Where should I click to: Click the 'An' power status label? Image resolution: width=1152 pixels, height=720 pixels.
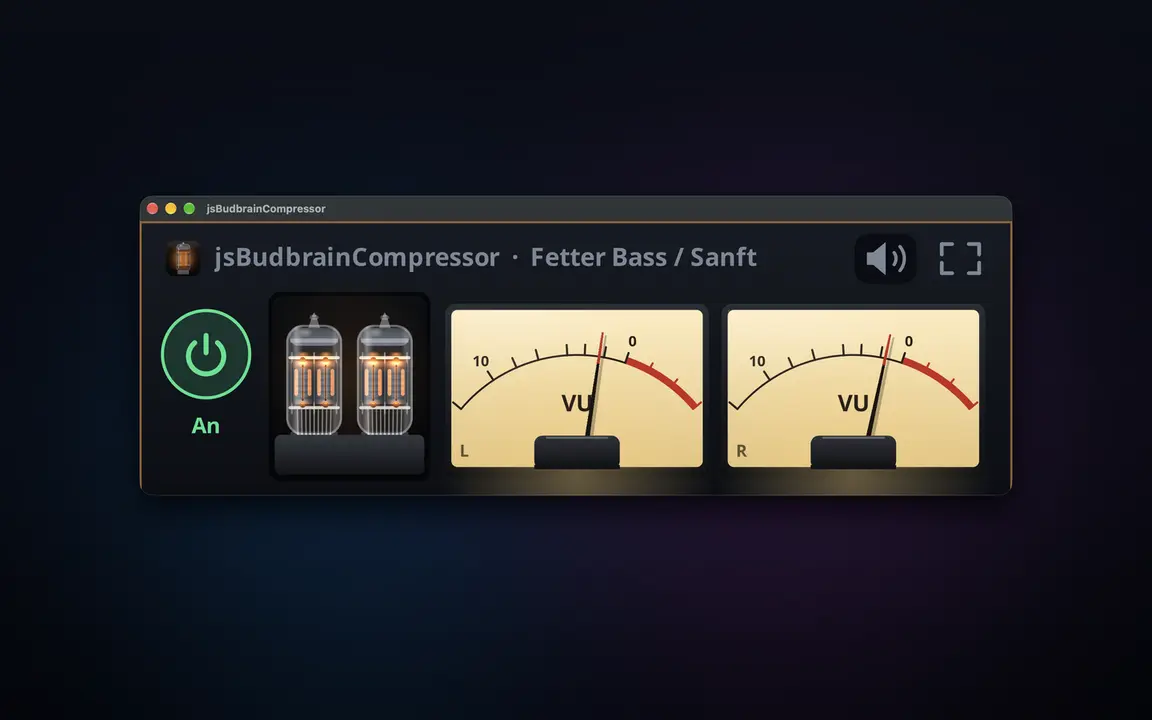(x=206, y=426)
